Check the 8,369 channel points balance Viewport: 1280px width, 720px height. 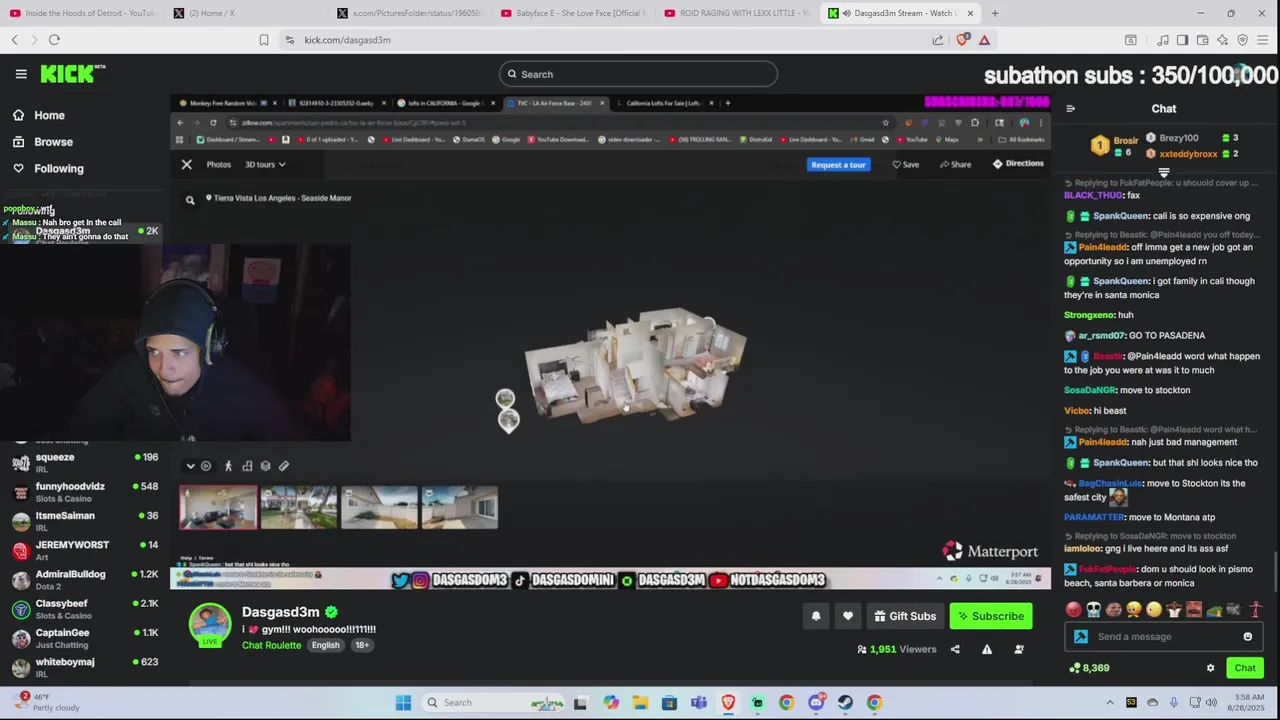(x=1090, y=668)
